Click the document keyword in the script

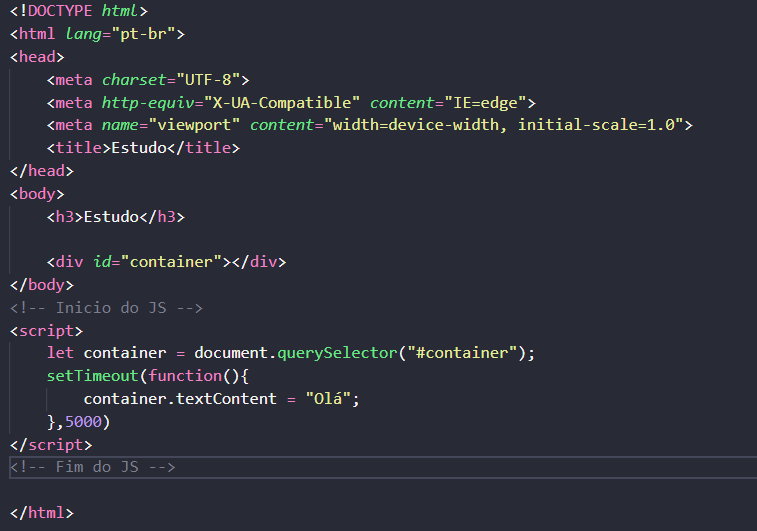click(x=231, y=353)
